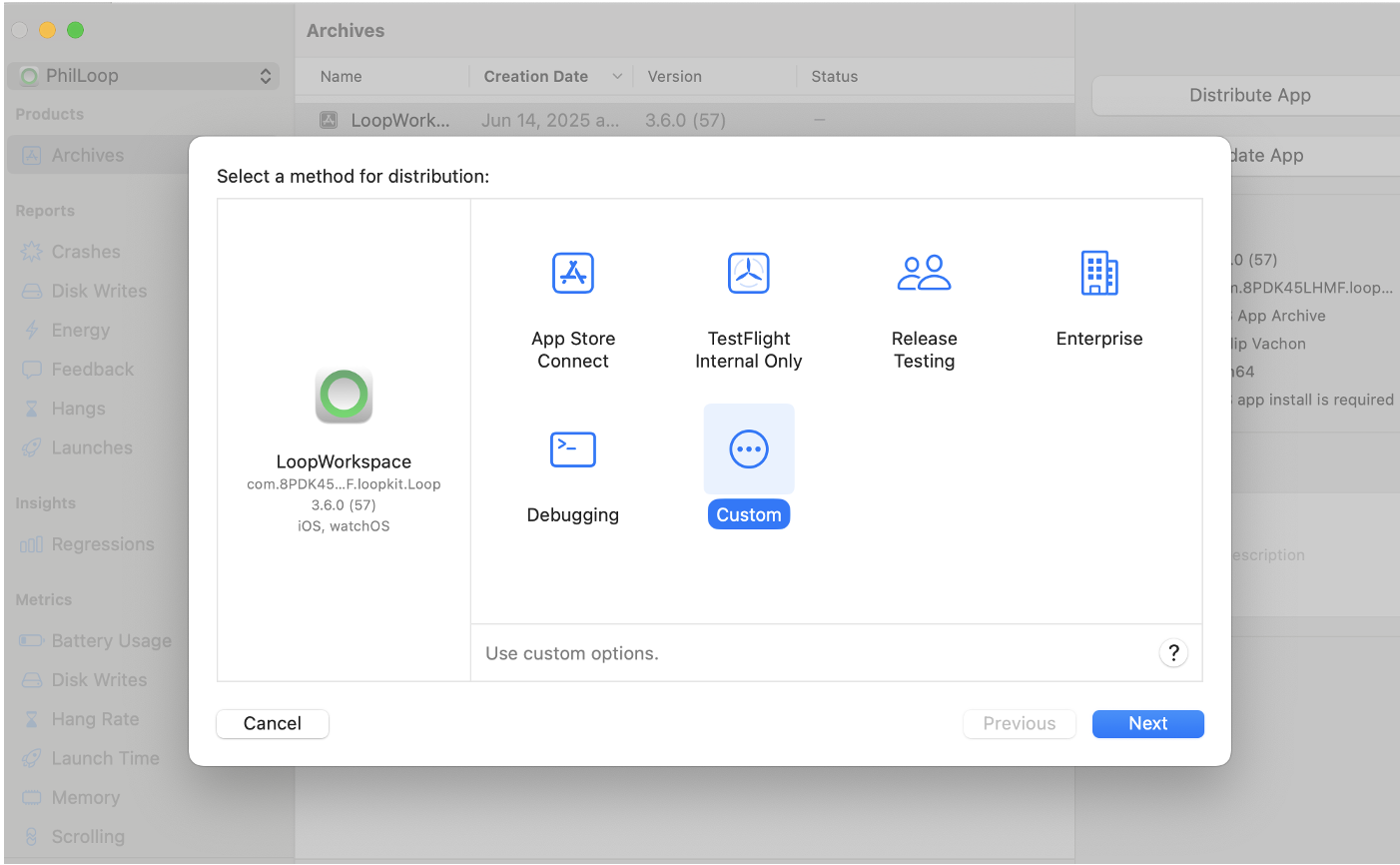Viewport: 1400px width, 865px height.
Task: Open help with the question mark button
Action: pyautogui.click(x=1173, y=653)
